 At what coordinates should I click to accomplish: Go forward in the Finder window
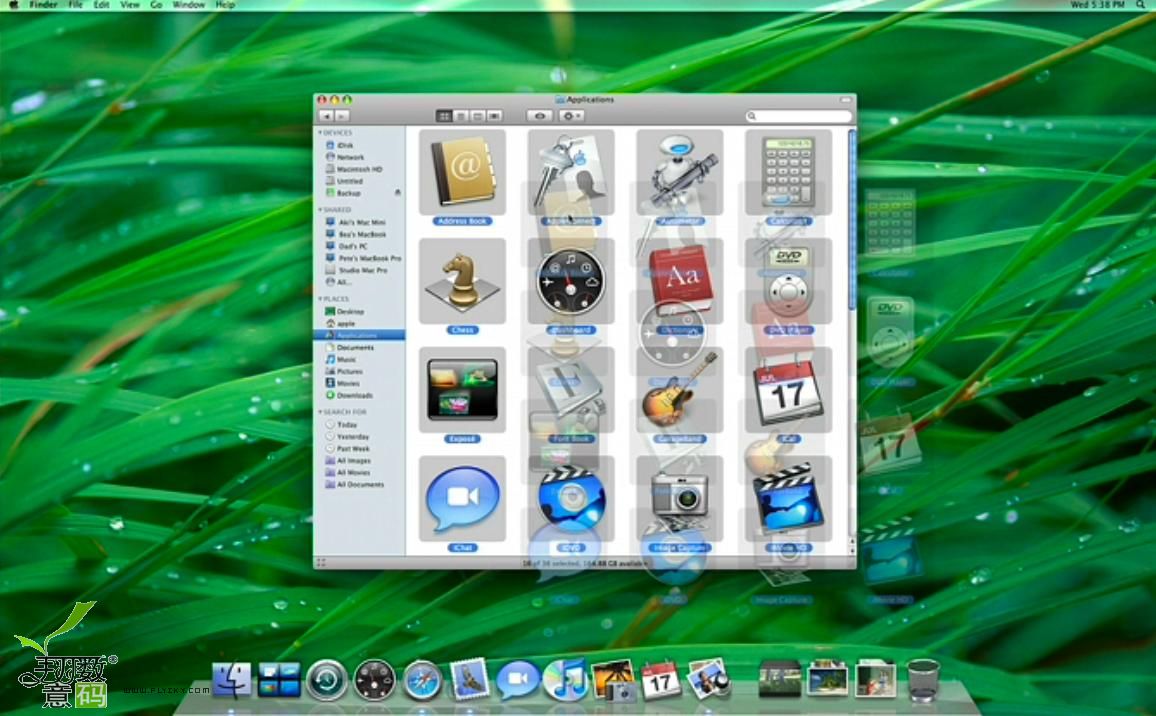343,116
